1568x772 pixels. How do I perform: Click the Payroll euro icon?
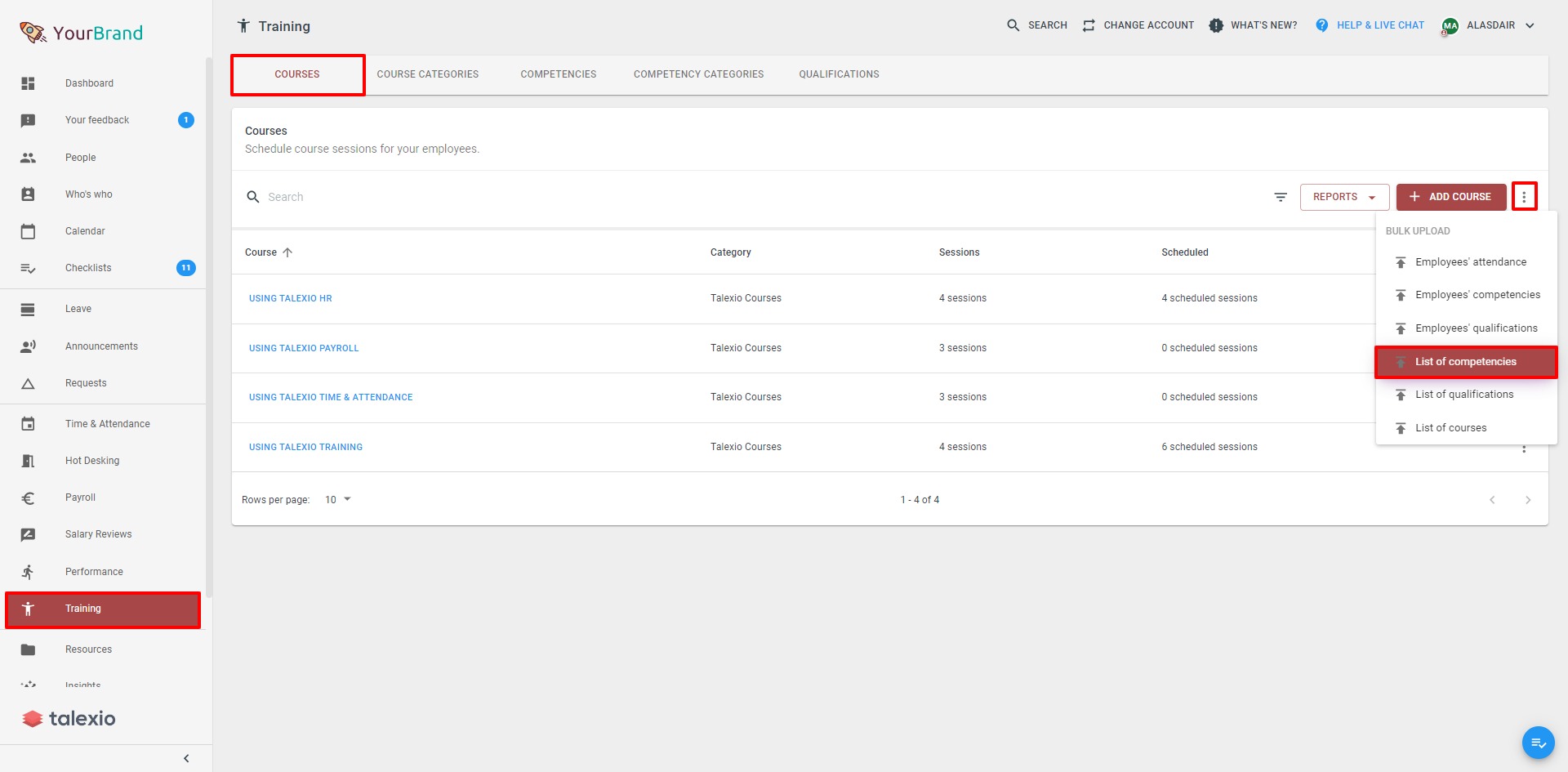pos(28,498)
